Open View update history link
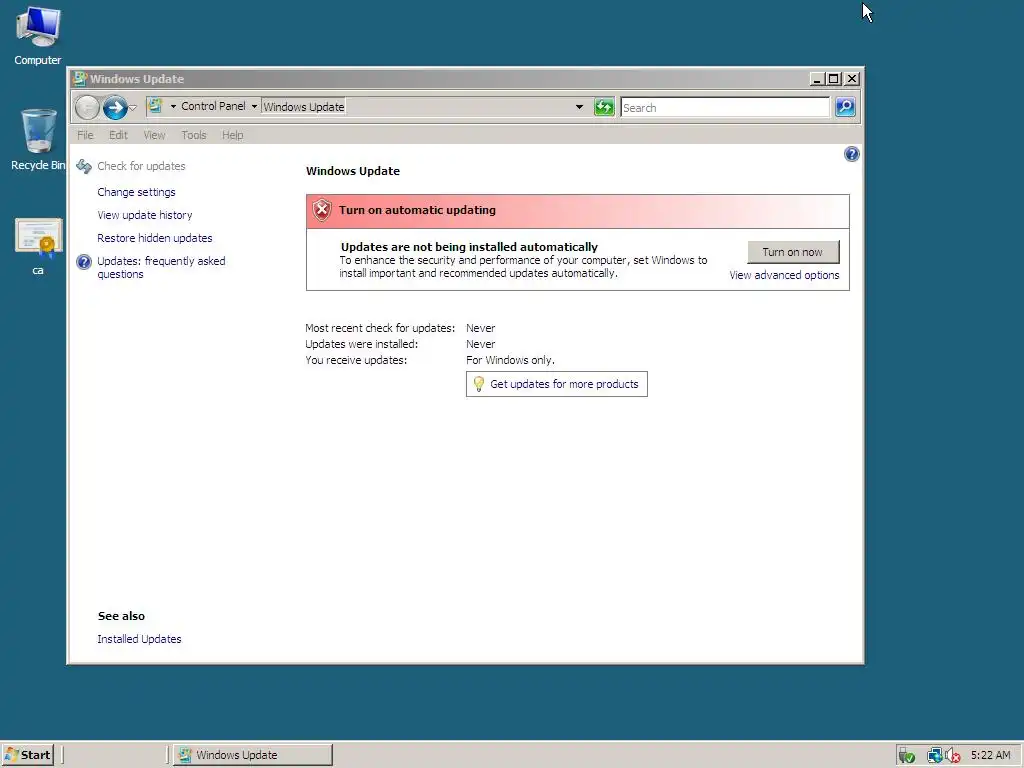The width and height of the screenshot is (1024, 768). [x=144, y=215]
